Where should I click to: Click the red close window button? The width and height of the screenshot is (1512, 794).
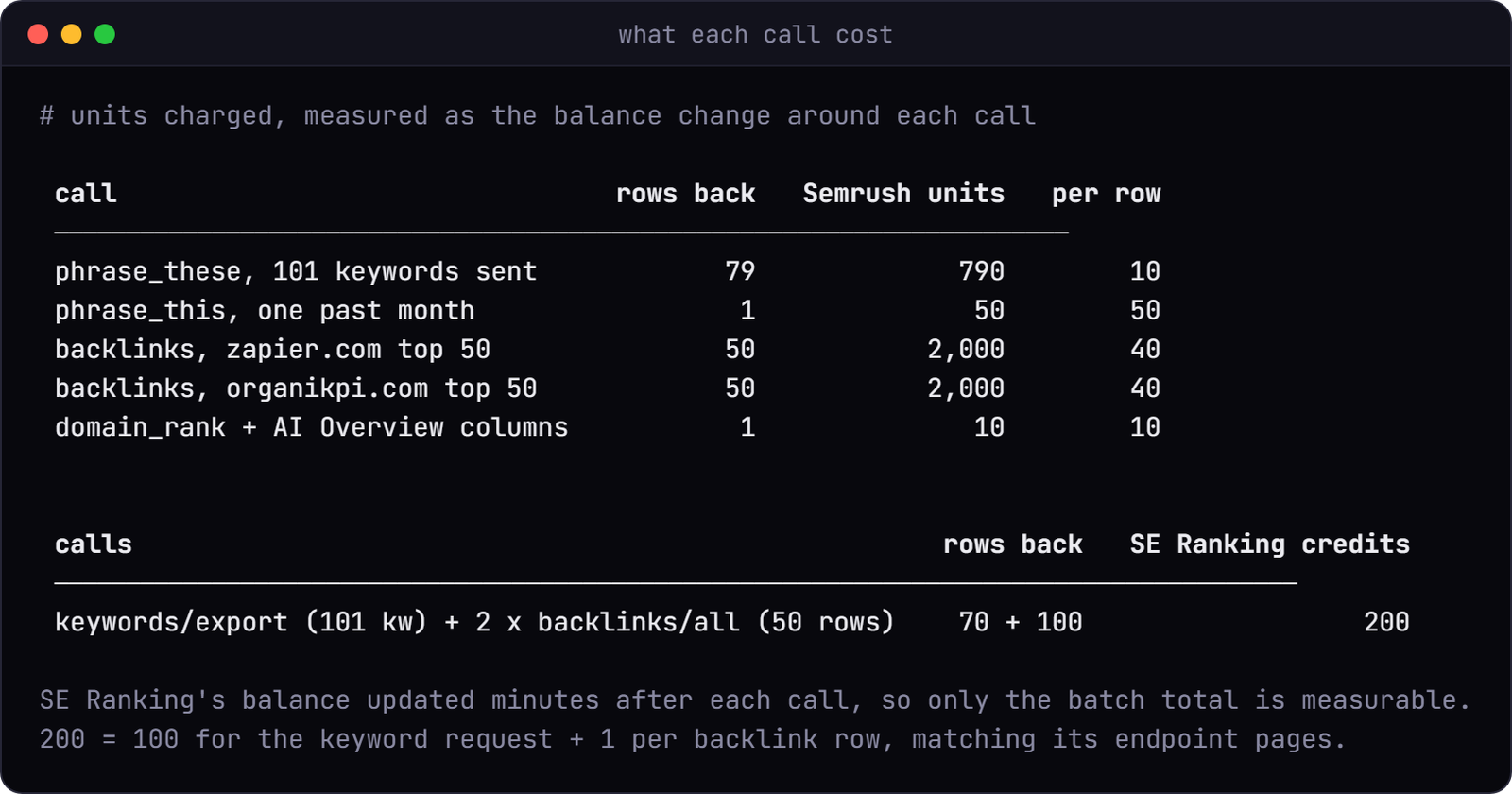pyautogui.click(x=39, y=35)
